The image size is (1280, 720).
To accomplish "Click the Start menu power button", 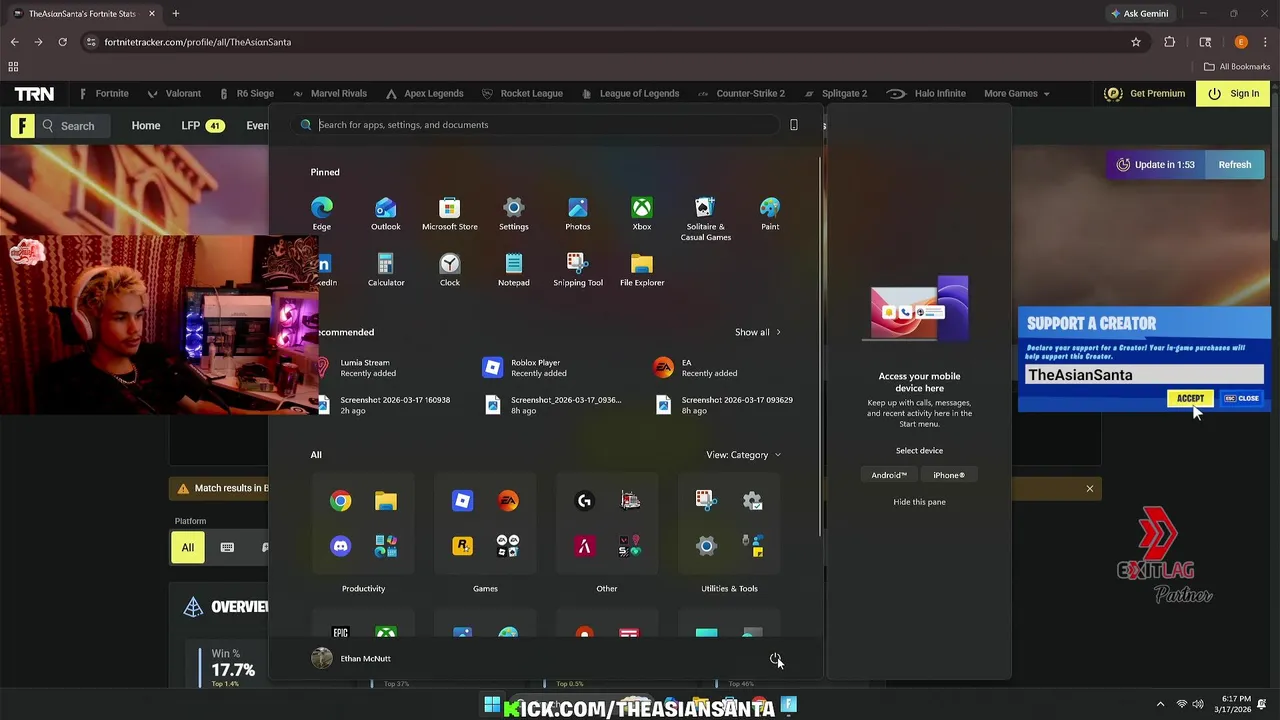I will tap(776, 659).
